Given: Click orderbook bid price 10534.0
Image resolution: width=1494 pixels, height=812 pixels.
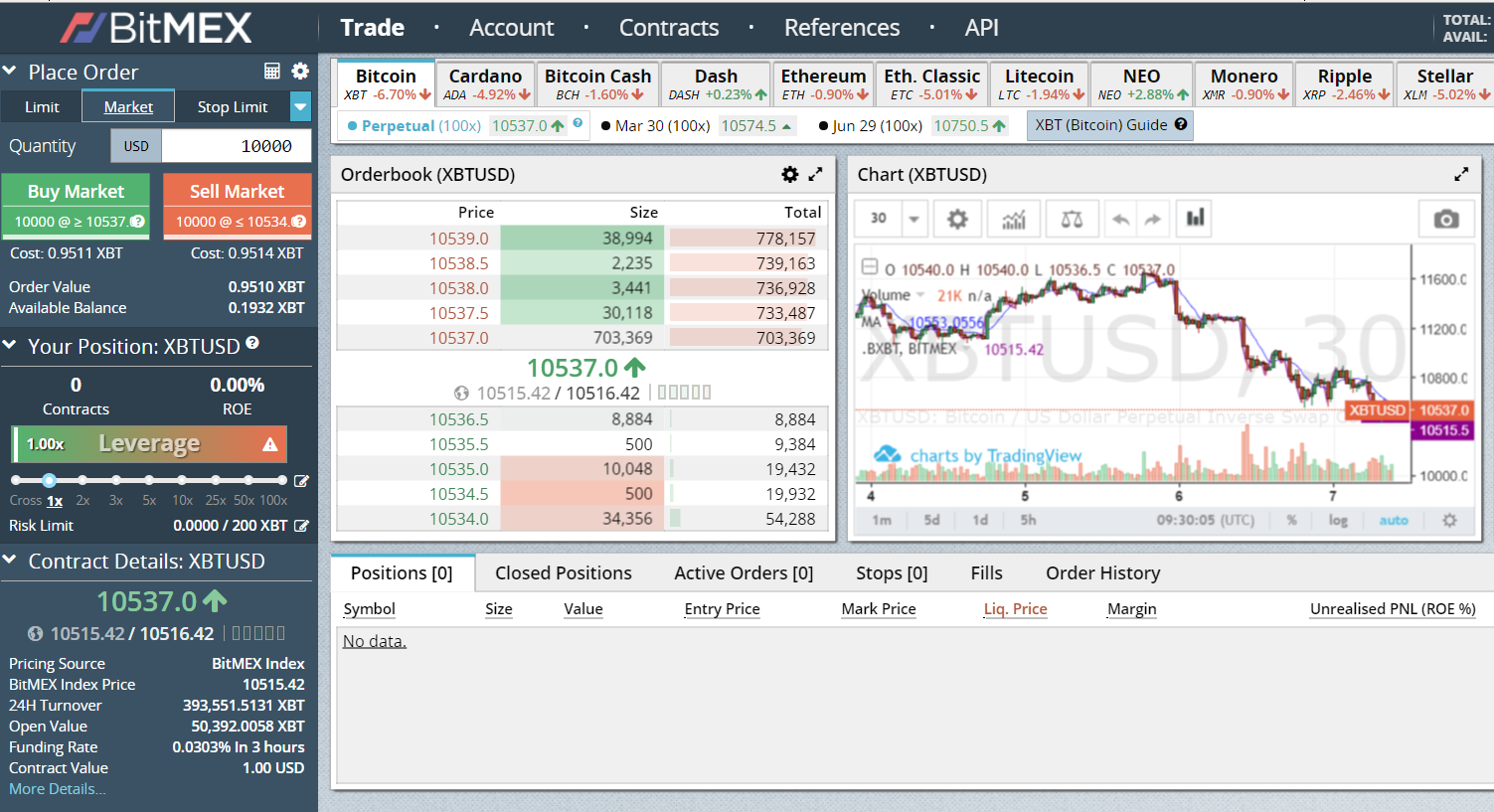Looking at the screenshot, I should 459,519.
